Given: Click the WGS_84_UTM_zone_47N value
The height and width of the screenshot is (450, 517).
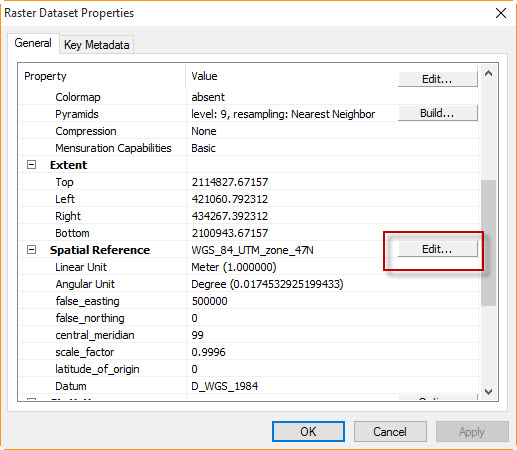Looking at the screenshot, I should [x=252, y=250].
